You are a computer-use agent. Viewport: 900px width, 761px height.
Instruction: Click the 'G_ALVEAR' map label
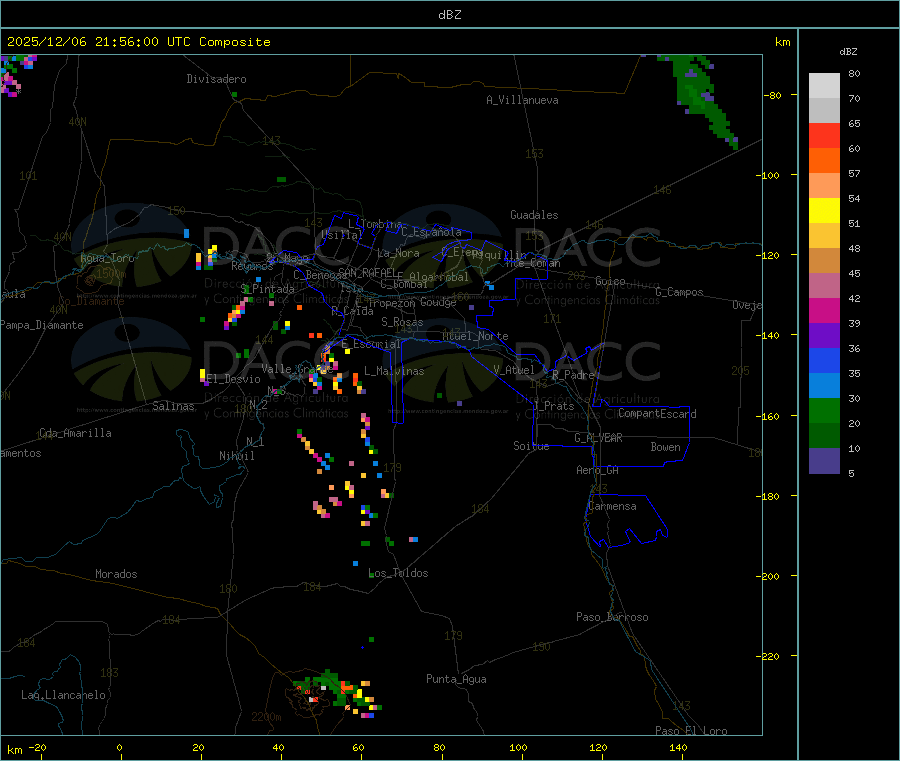[x=598, y=438]
